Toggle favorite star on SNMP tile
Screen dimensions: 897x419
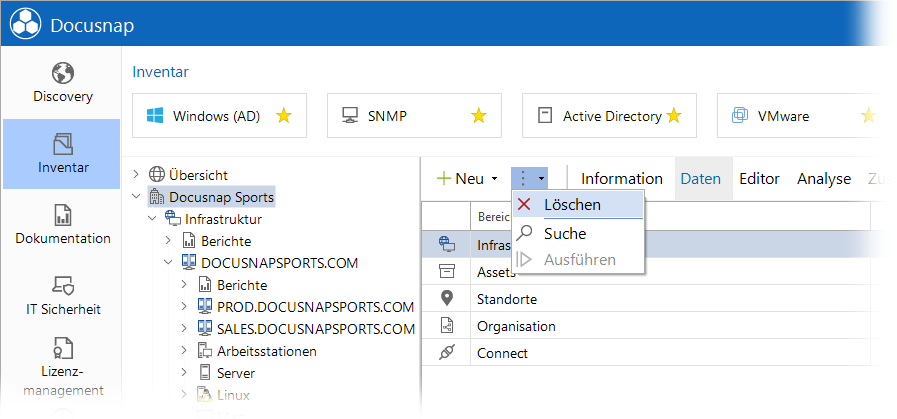[478, 116]
